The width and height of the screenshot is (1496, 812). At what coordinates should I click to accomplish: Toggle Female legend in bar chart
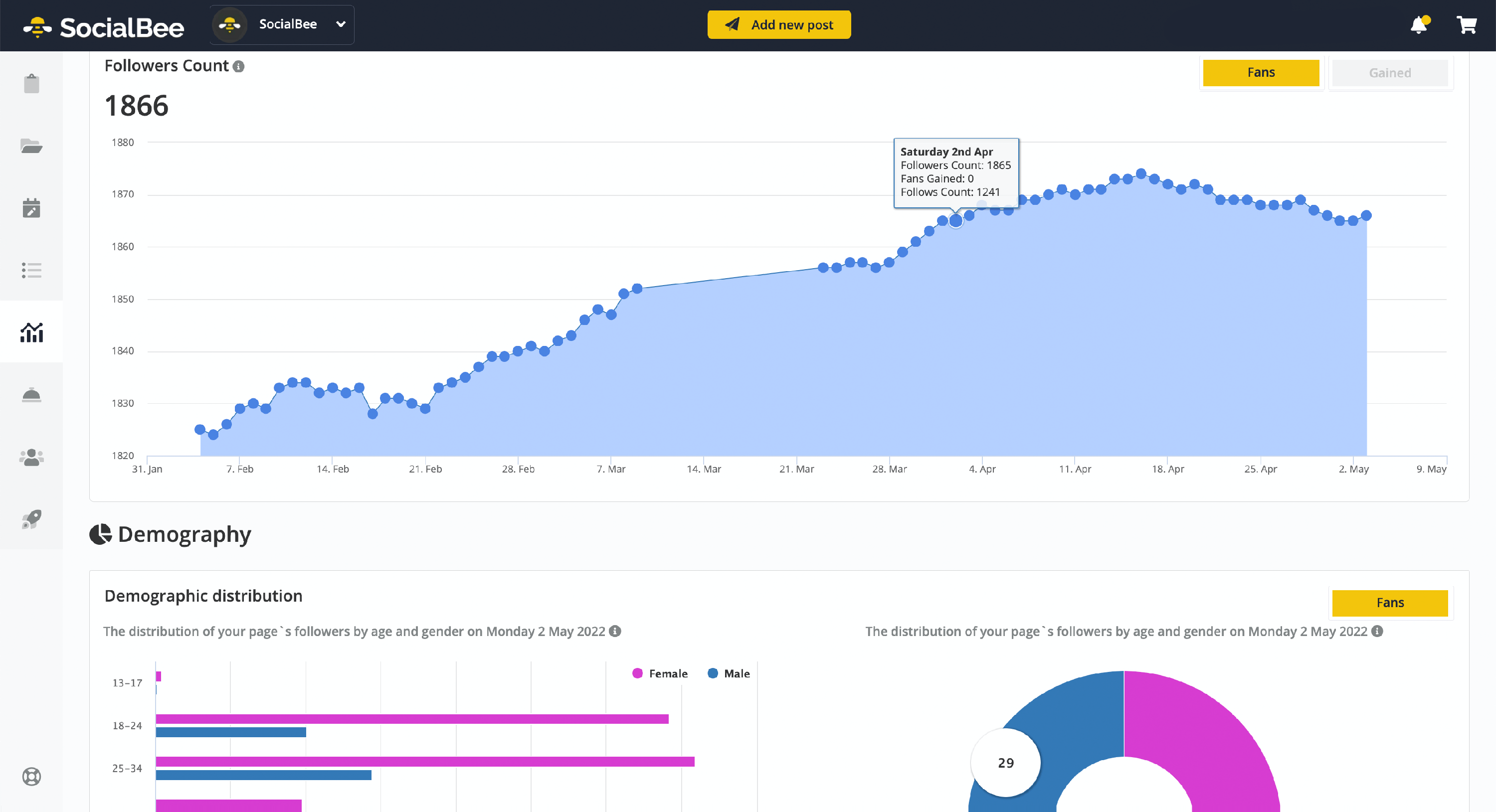(x=659, y=673)
